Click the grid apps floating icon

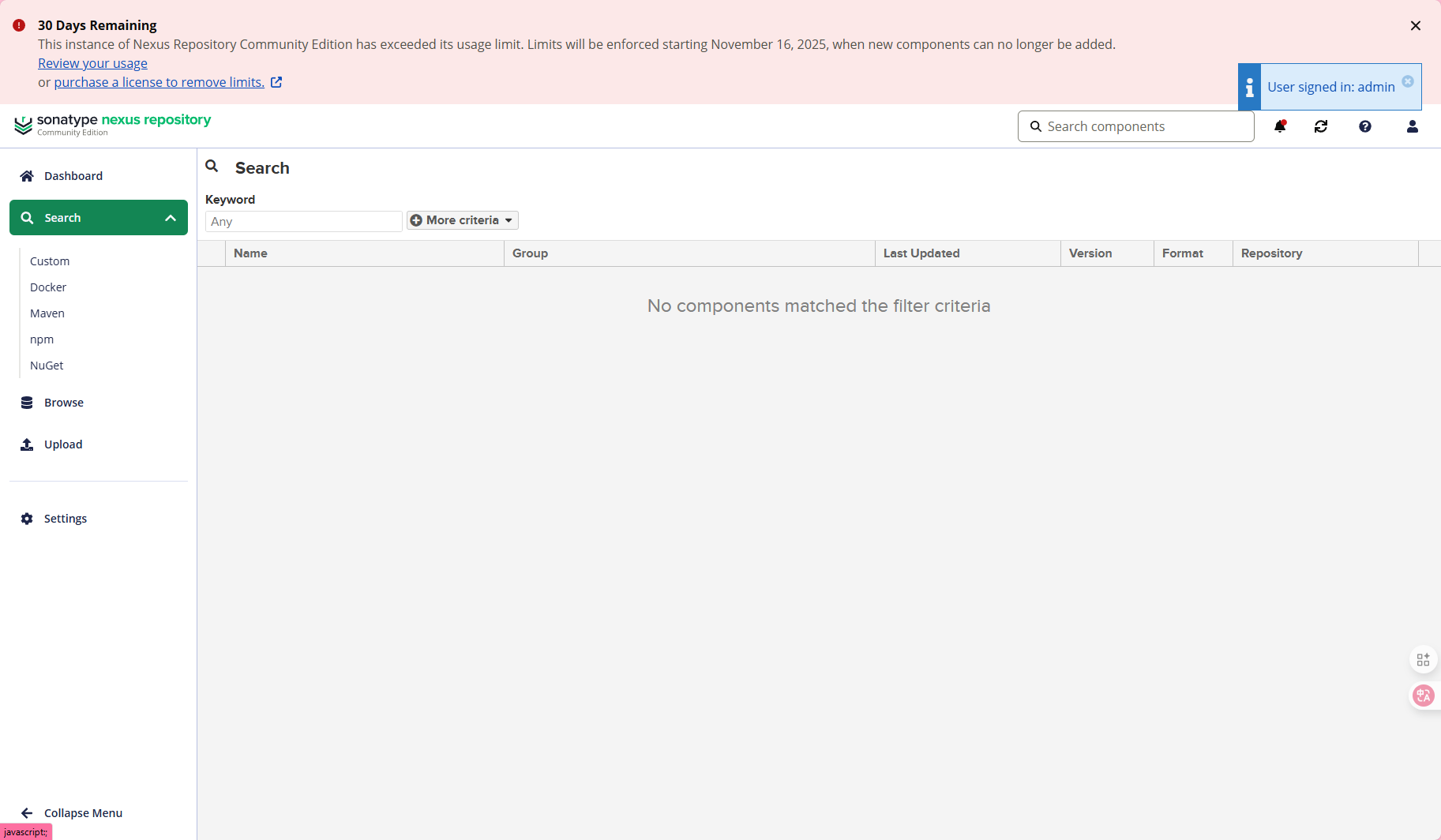pyautogui.click(x=1424, y=660)
